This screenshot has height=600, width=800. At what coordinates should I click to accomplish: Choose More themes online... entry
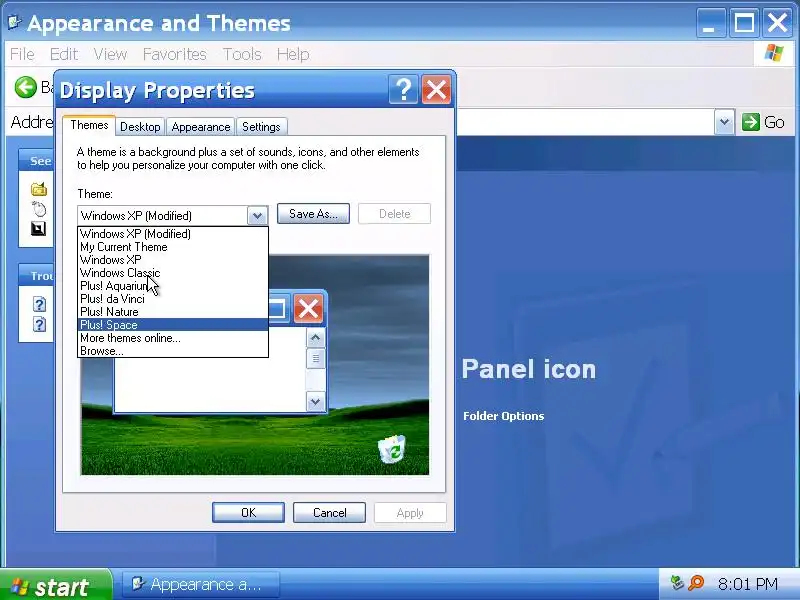coord(173,338)
